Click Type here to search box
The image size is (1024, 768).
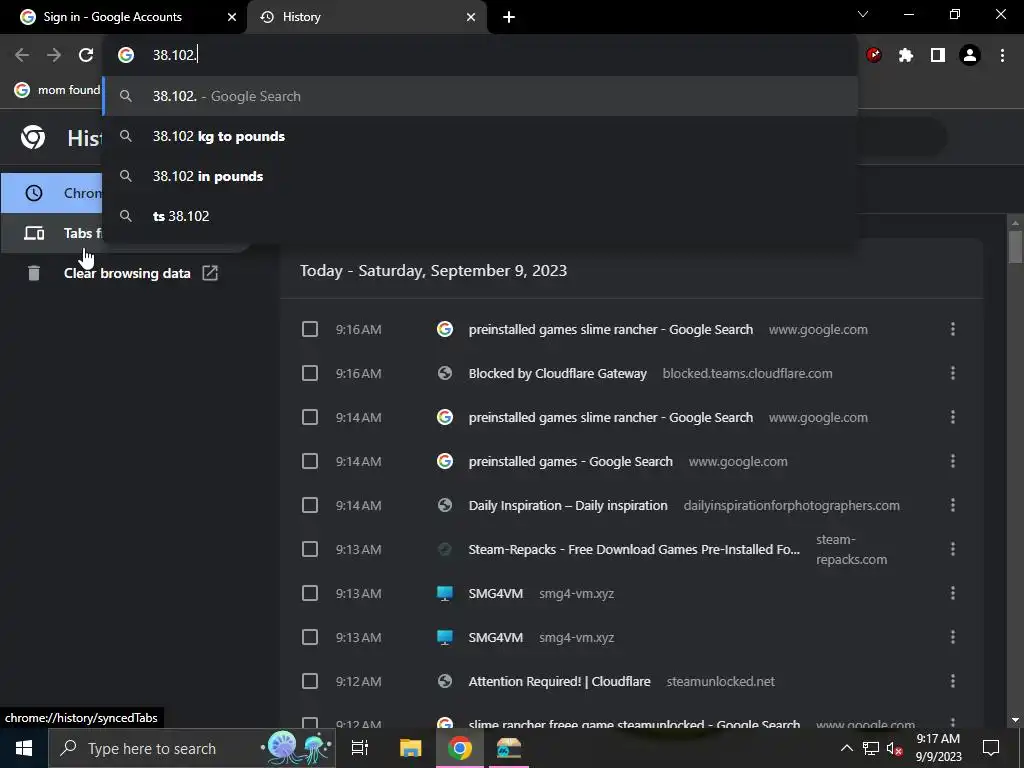click(x=192, y=748)
